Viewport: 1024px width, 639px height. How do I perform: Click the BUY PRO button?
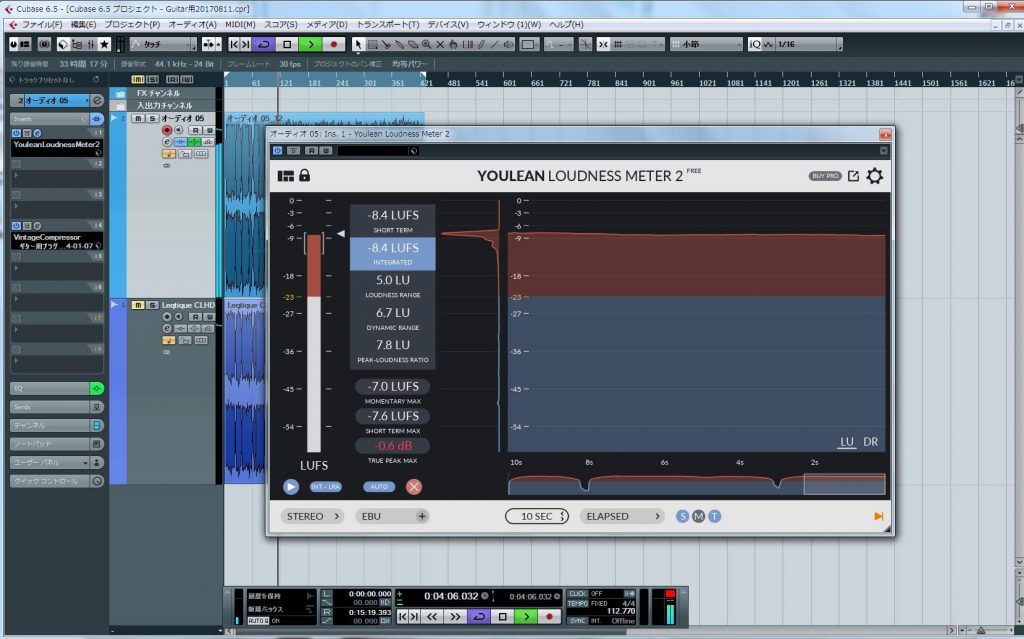(x=825, y=176)
